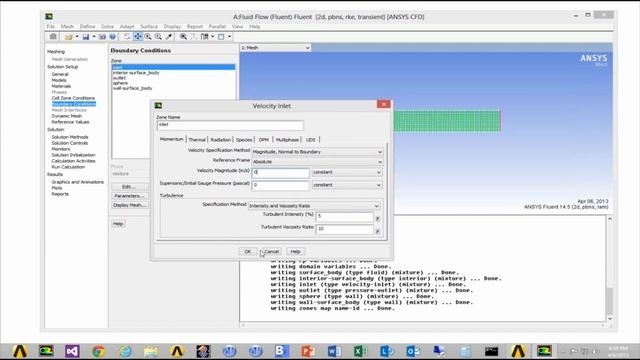
Task: Click the camera/save picture toolbar icon
Action: 102,37
